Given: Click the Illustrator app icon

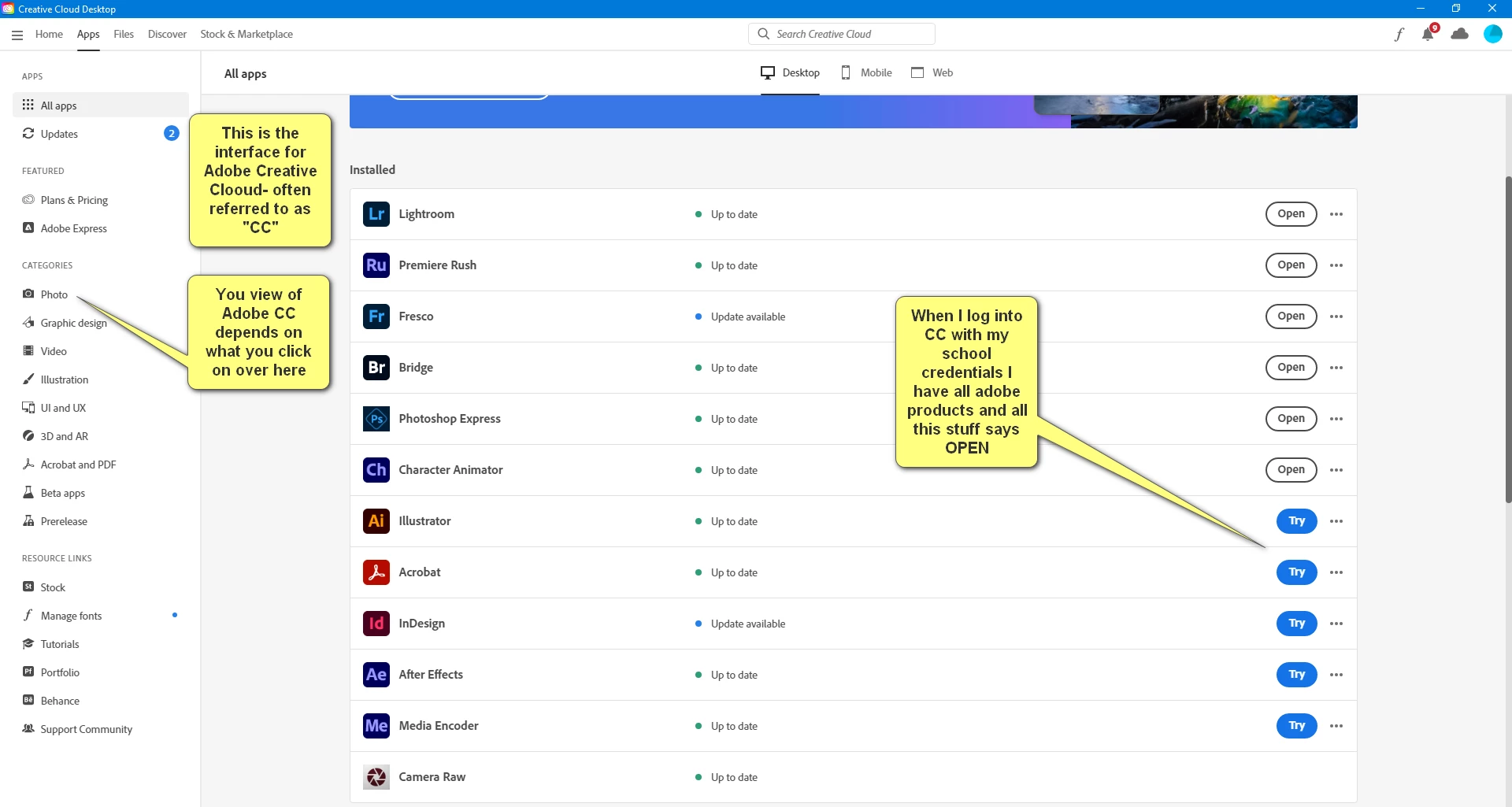Looking at the screenshot, I should click(x=376, y=521).
